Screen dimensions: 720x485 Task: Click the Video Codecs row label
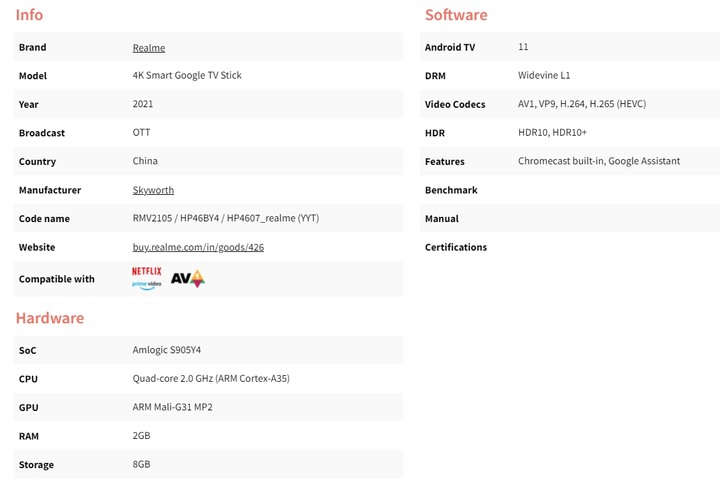[x=455, y=104]
